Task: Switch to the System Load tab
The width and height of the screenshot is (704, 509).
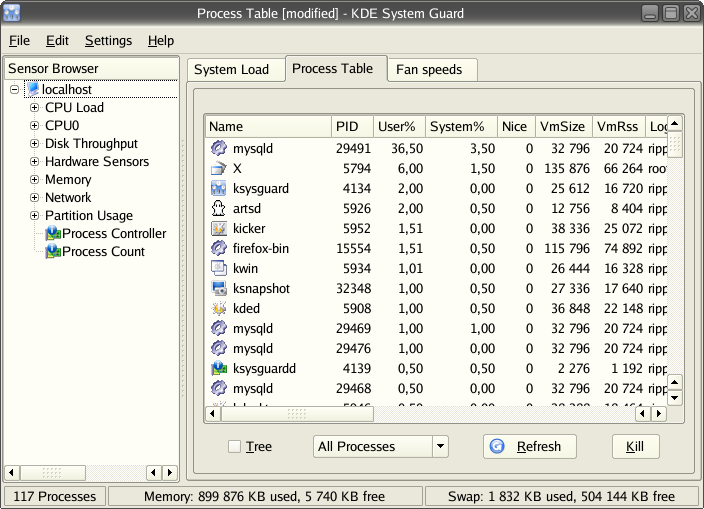Action: [x=231, y=69]
